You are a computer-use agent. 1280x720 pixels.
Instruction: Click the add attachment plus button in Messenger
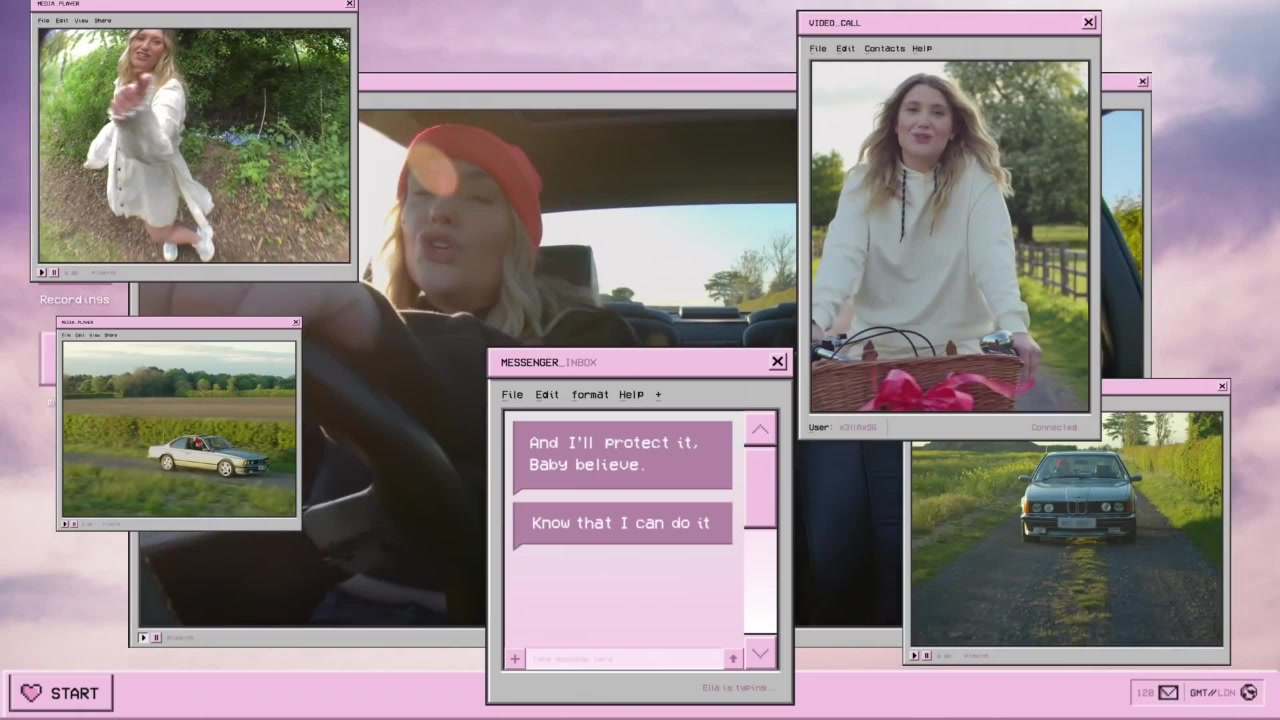[x=514, y=658]
